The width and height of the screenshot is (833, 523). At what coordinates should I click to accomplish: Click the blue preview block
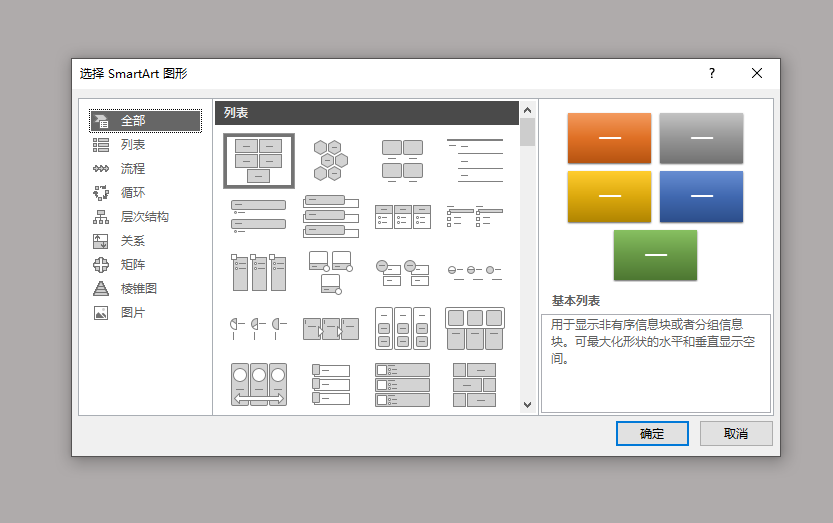click(x=701, y=197)
